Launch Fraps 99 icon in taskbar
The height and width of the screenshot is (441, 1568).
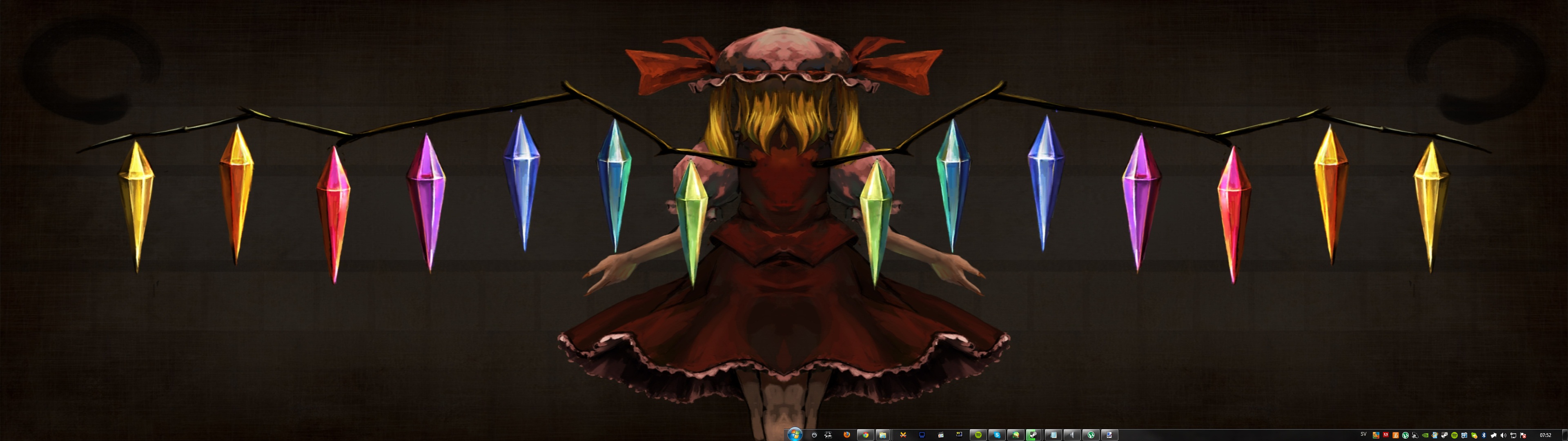pyautogui.click(x=959, y=434)
